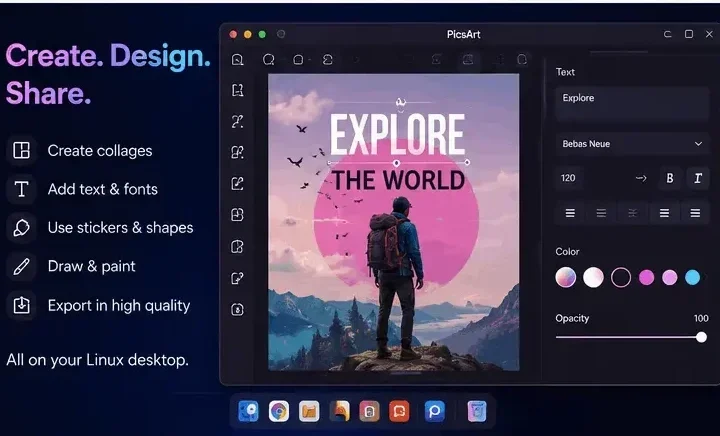
Task: Open the collage grid tool, sixth in the sidebar
Action: click(237, 215)
